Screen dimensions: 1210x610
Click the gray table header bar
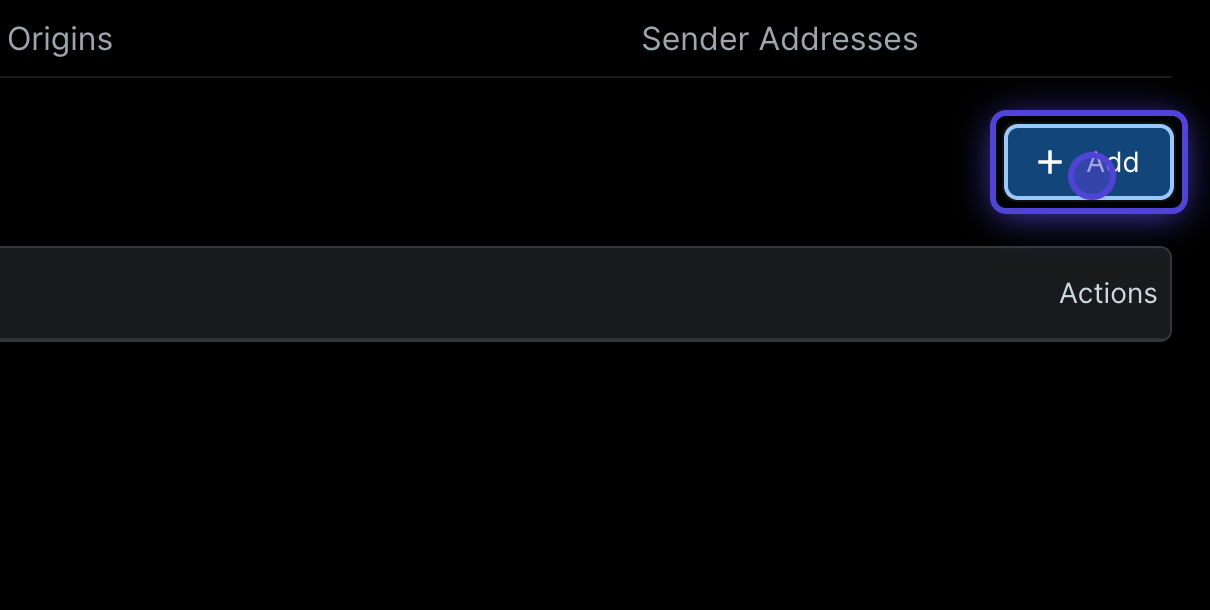585,294
